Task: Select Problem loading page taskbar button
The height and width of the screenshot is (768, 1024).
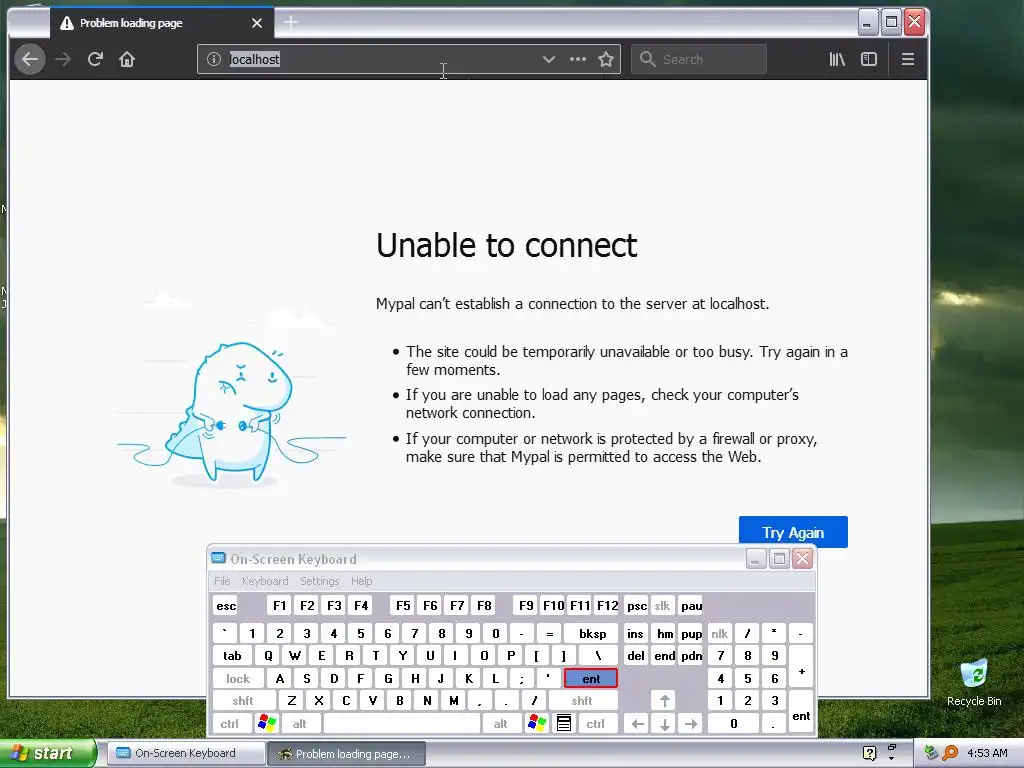Action: point(346,754)
